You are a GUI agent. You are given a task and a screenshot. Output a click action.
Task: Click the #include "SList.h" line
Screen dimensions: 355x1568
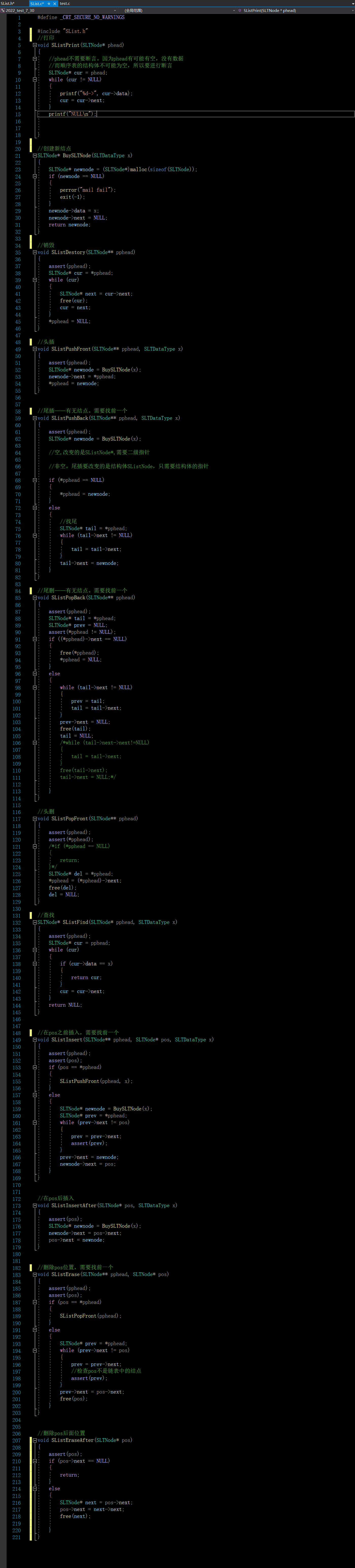[63, 31]
